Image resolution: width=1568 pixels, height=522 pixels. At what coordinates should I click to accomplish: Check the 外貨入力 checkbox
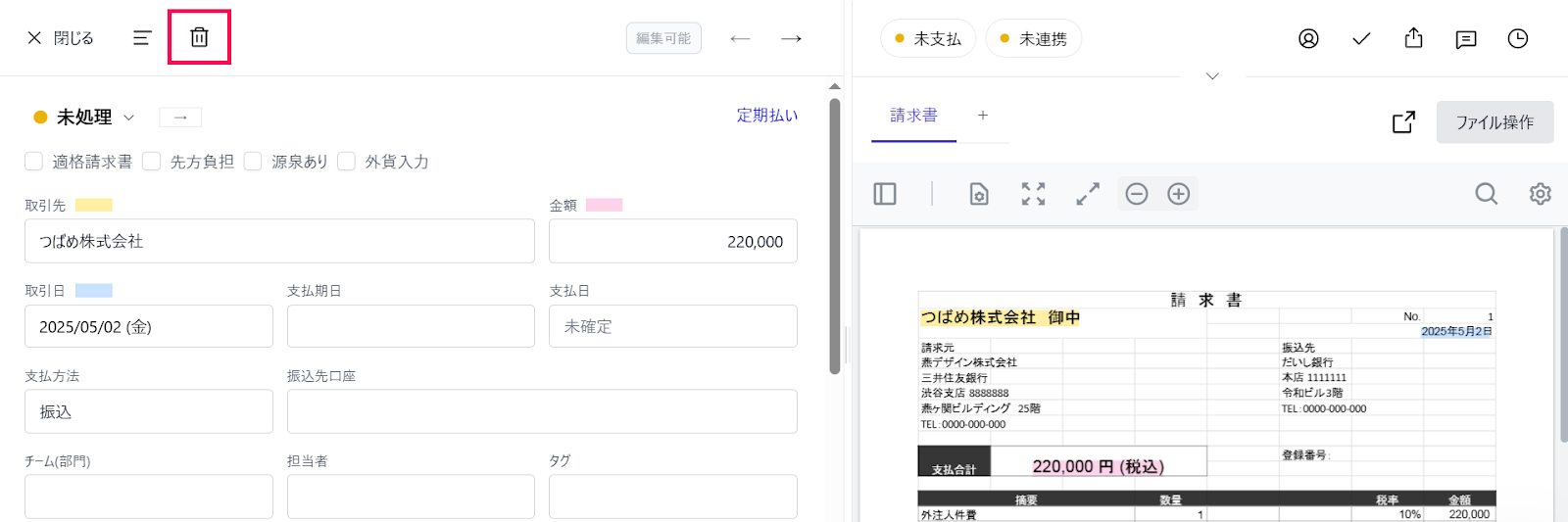click(x=347, y=162)
